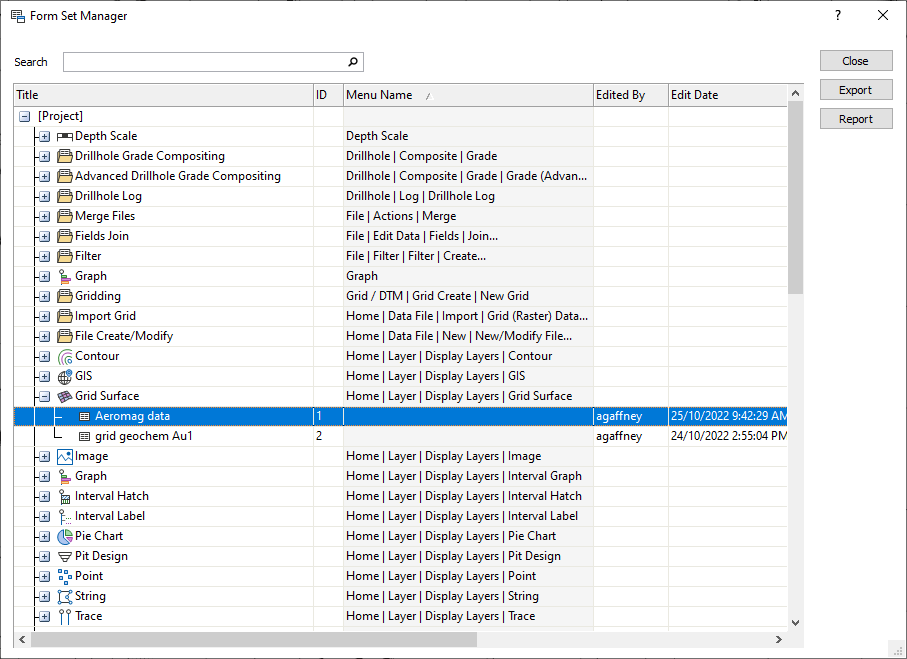Click the Point layer icon
This screenshot has height=659, width=907.
point(65,576)
